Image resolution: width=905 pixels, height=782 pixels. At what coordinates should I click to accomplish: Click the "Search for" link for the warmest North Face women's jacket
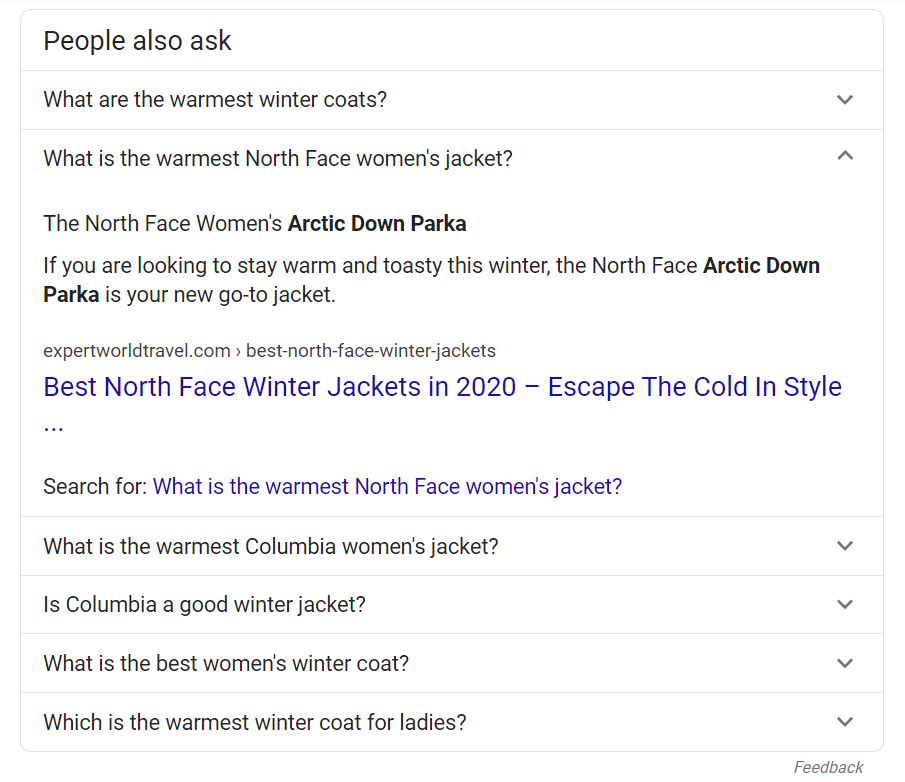click(x=387, y=487)
